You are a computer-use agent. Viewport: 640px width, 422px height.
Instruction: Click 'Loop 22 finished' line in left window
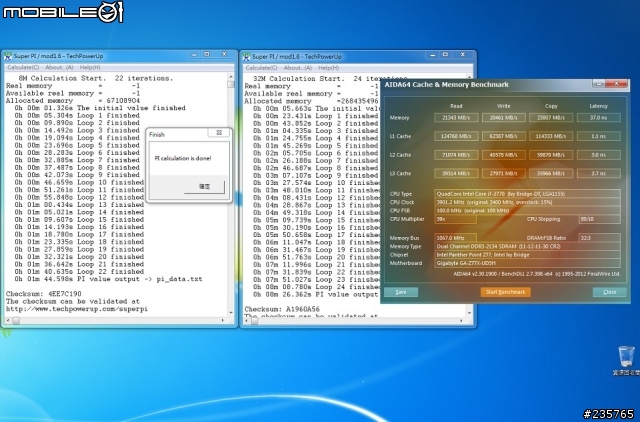tap(79, 272)
